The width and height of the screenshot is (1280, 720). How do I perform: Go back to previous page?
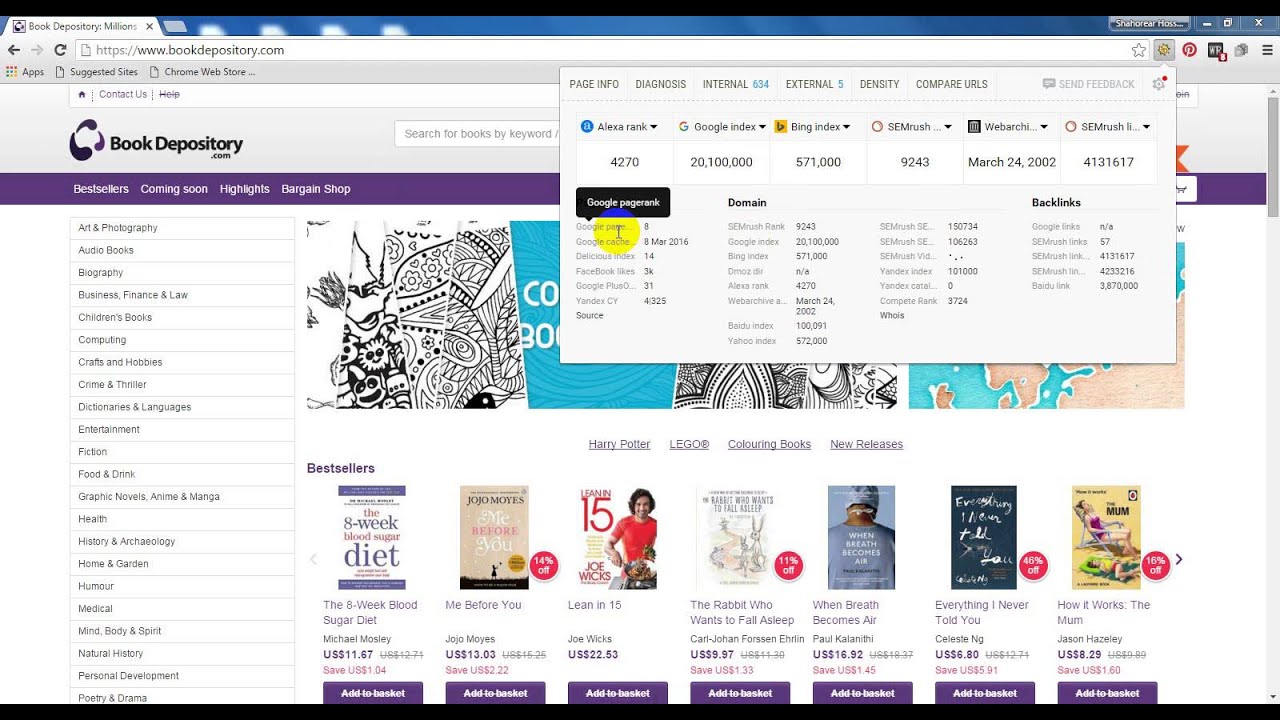click(x=14, y=49)
